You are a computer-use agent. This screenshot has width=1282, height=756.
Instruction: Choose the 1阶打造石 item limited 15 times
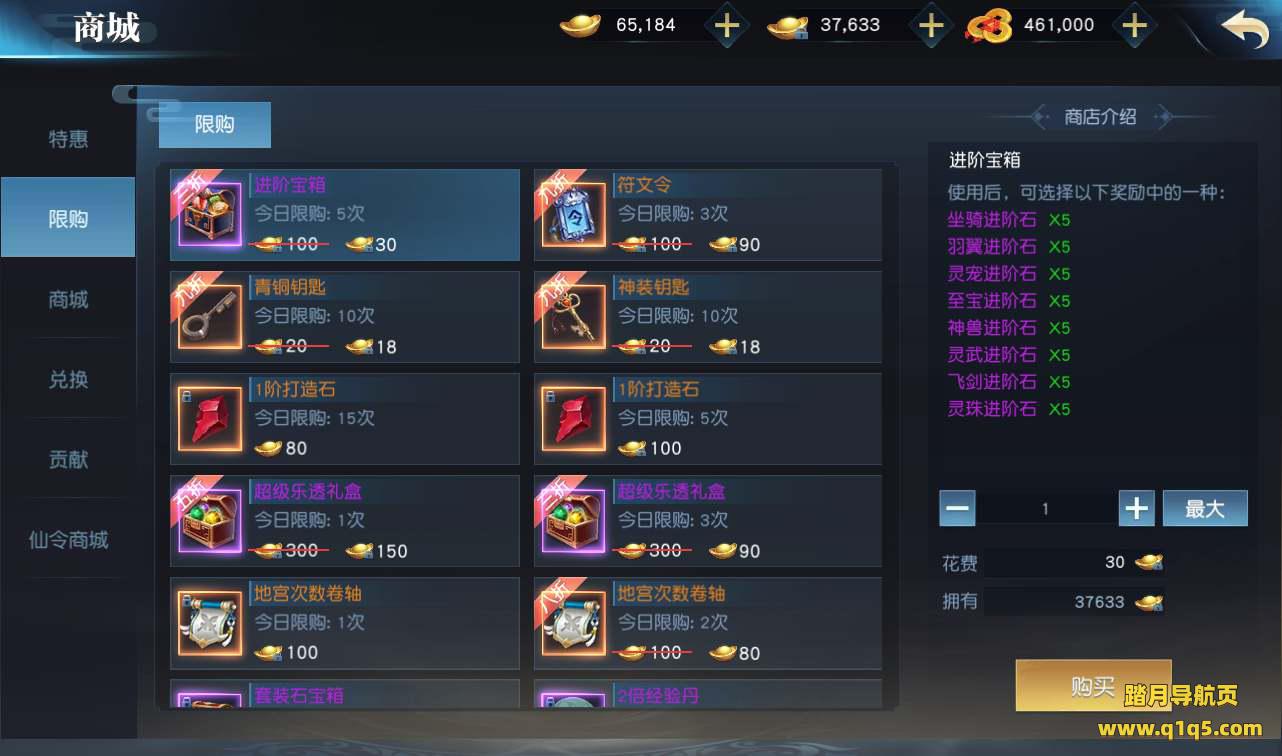345,419
